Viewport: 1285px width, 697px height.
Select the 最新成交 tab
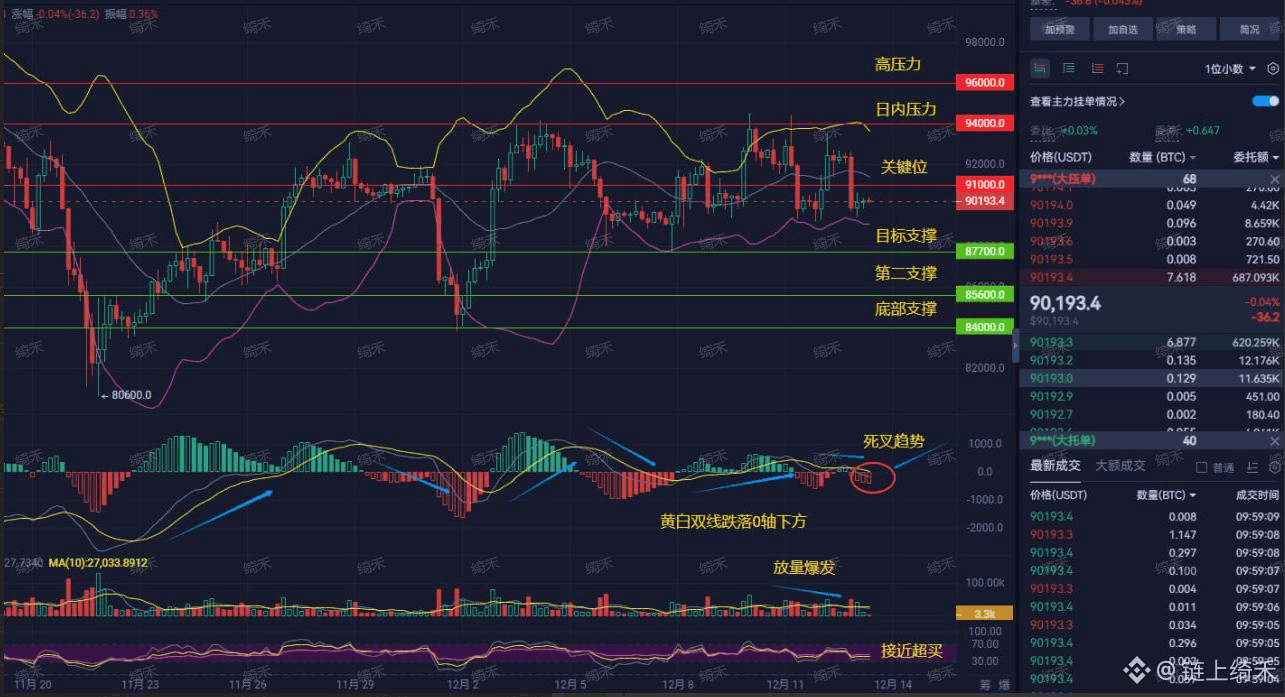(1055, 465)
